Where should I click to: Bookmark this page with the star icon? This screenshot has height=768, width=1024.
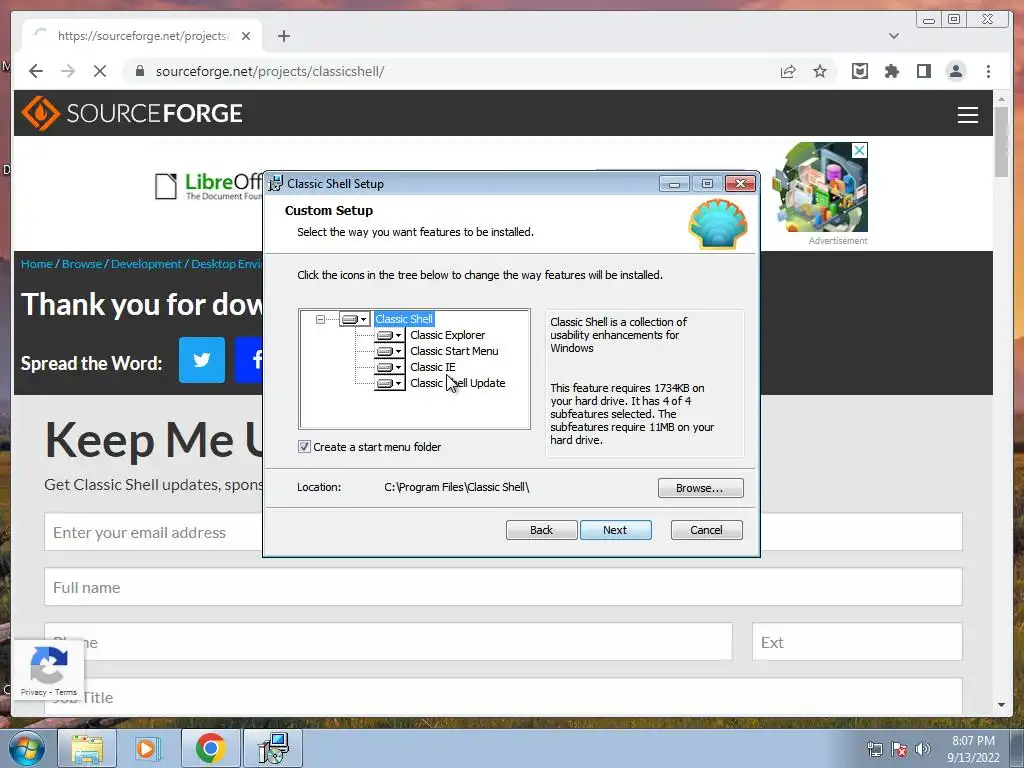coord(820,71)
